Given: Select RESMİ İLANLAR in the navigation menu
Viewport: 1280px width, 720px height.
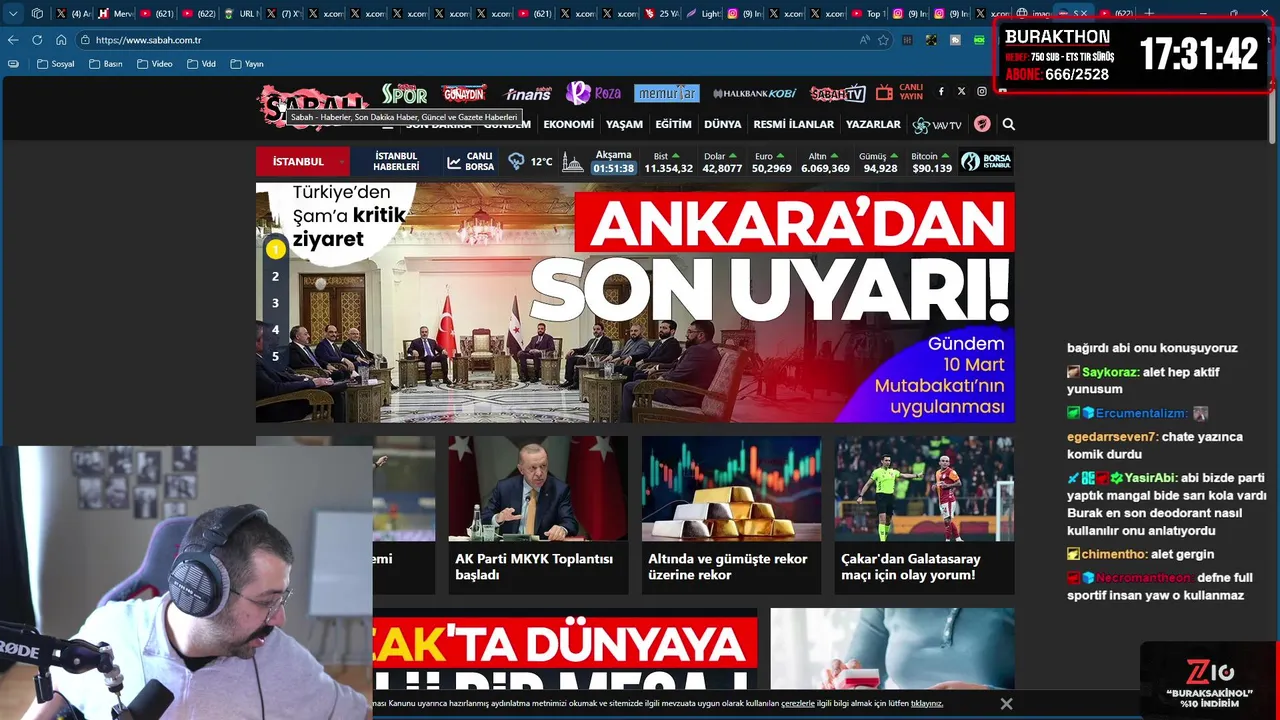Looking at the screenshot, I should [793, 124].
